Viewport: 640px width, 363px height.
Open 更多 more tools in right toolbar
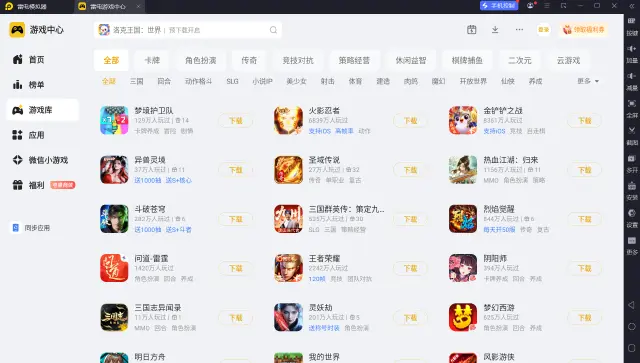pyautogui.click(x=632, y=245)
